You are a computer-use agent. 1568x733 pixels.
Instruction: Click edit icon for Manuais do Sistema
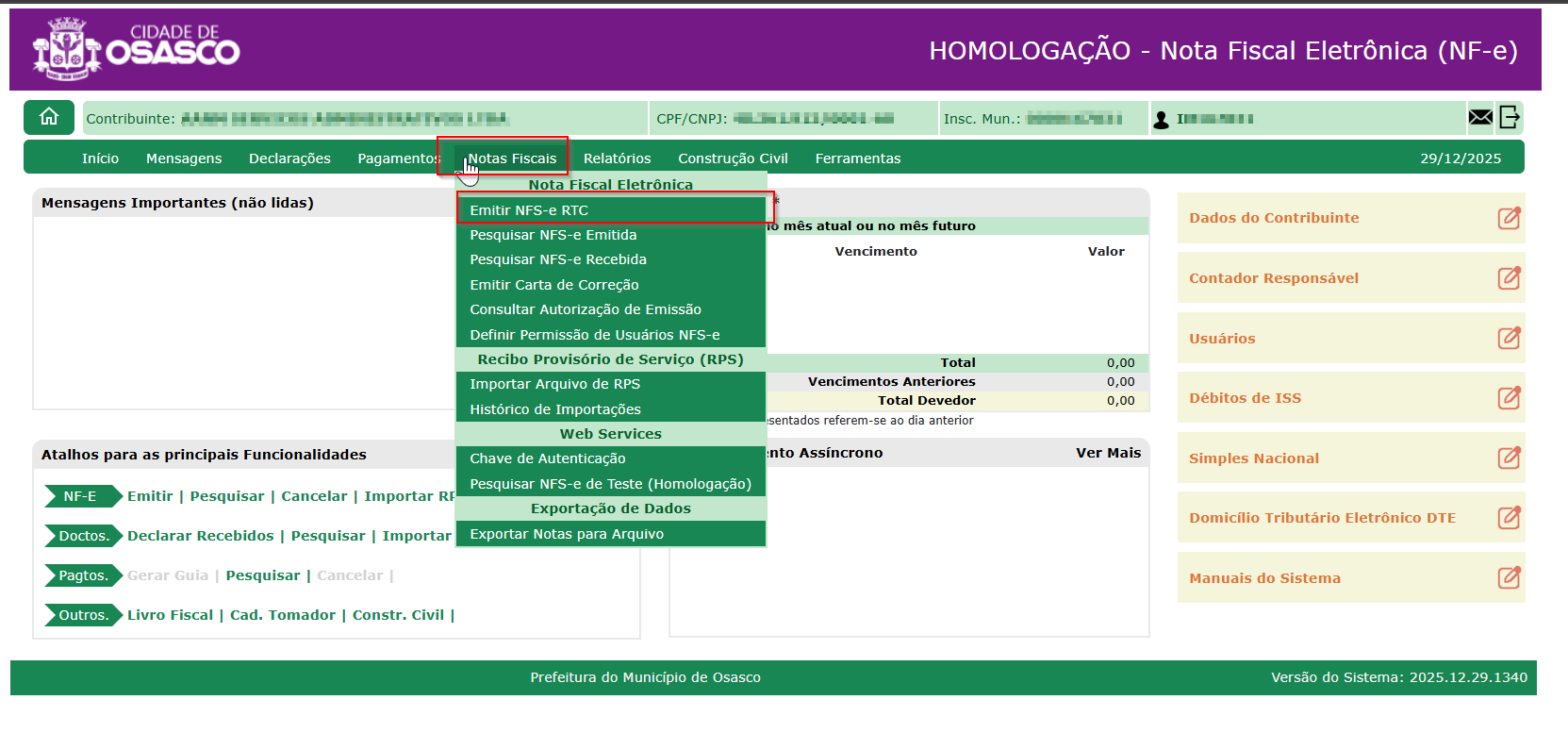click(1509, 577)
